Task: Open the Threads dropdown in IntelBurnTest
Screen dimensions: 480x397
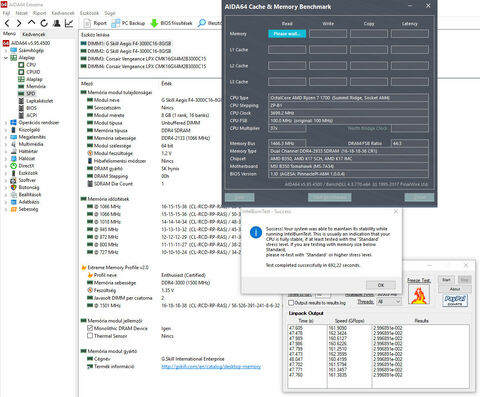Action: [389, 302]
